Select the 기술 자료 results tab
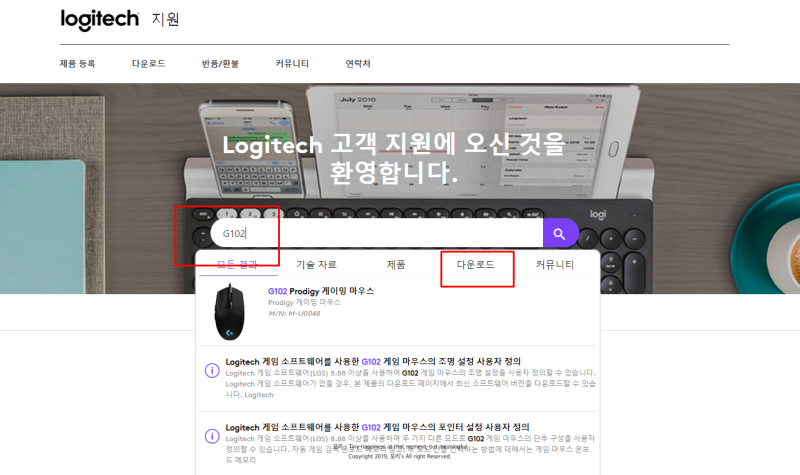This screenshot has width=800, height=475. 316,264
